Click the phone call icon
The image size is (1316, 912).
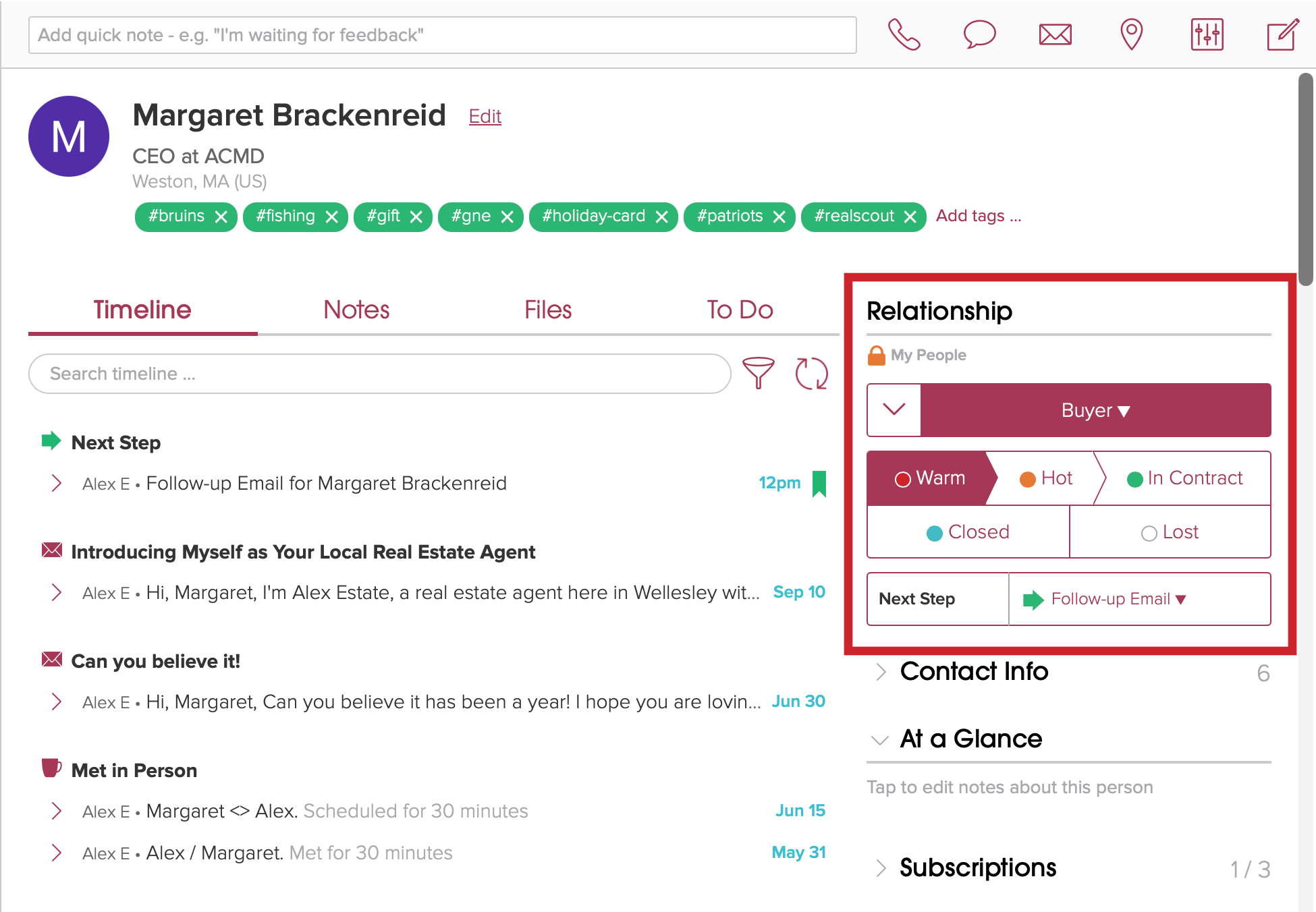[904, 34]
